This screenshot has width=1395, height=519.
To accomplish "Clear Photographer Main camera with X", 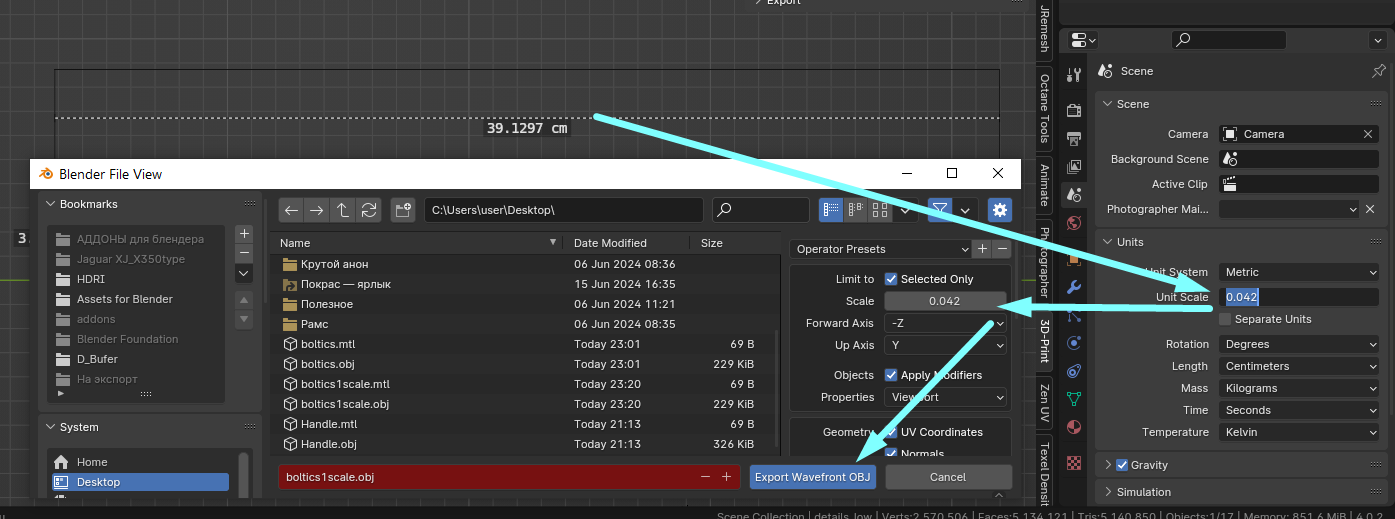I will pos(1371,209).
